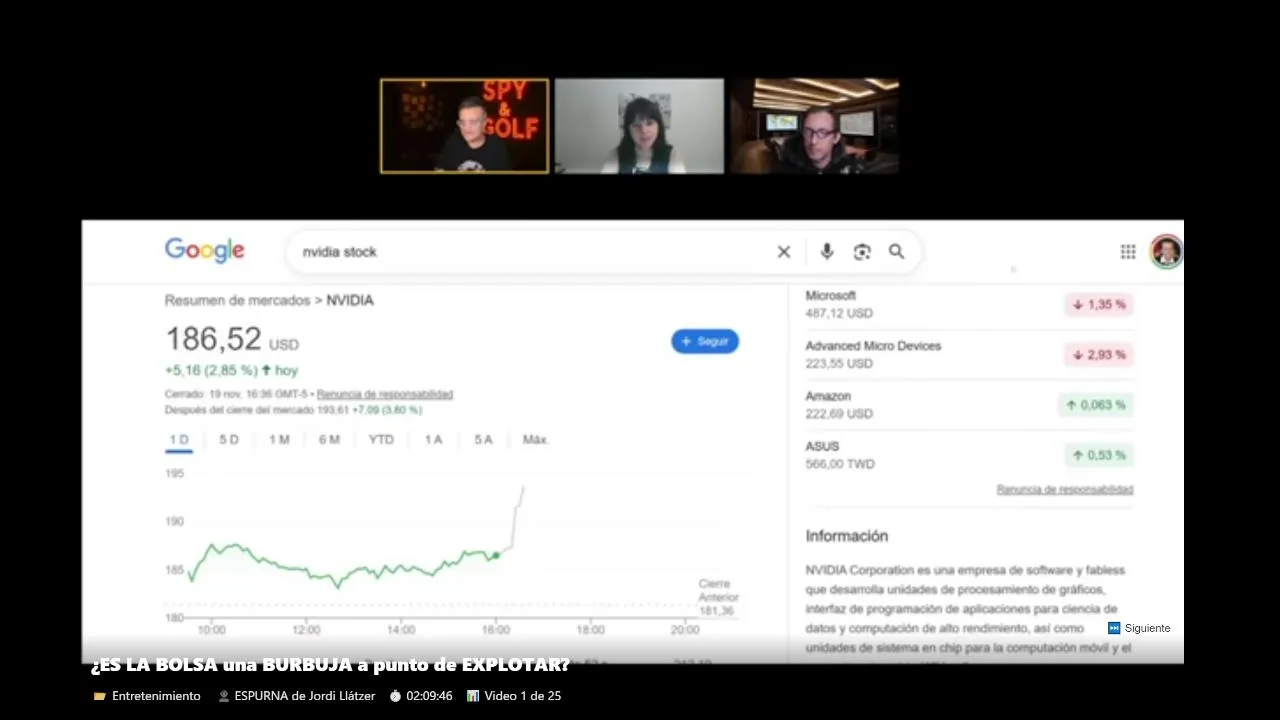This screenshot has width=1280, height=720.
Task: Show the Máx. chart range
Action: tap(536, 439)
